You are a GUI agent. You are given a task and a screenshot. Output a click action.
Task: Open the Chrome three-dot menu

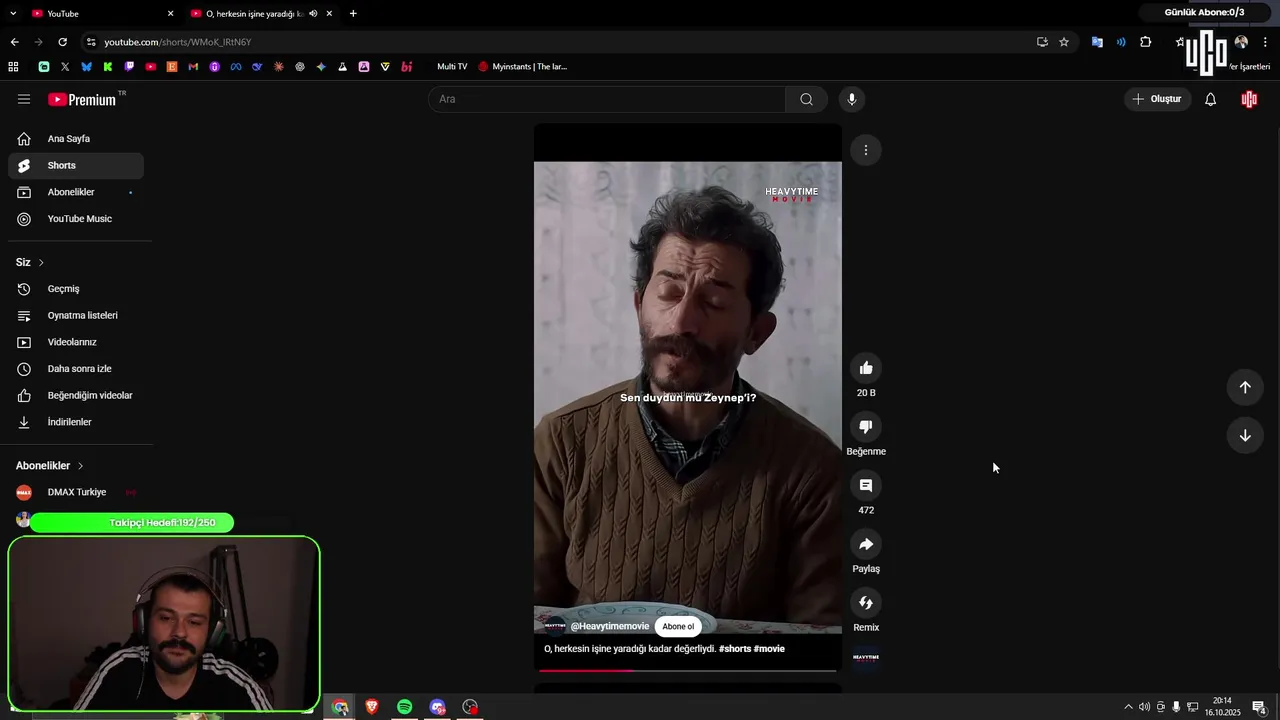point(1265,42)
